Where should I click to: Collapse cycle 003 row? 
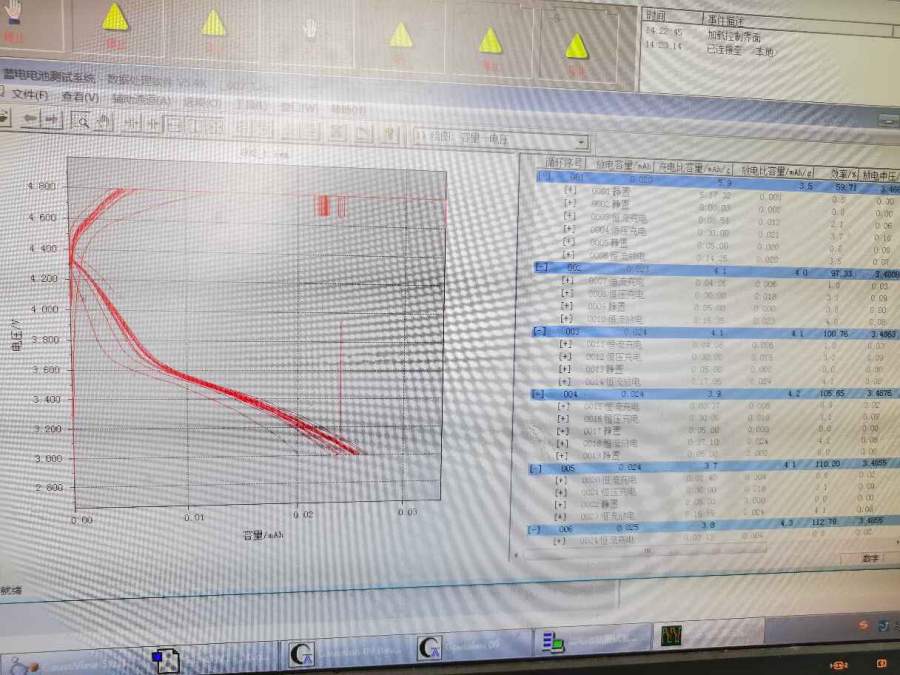(x=539, y=331)
